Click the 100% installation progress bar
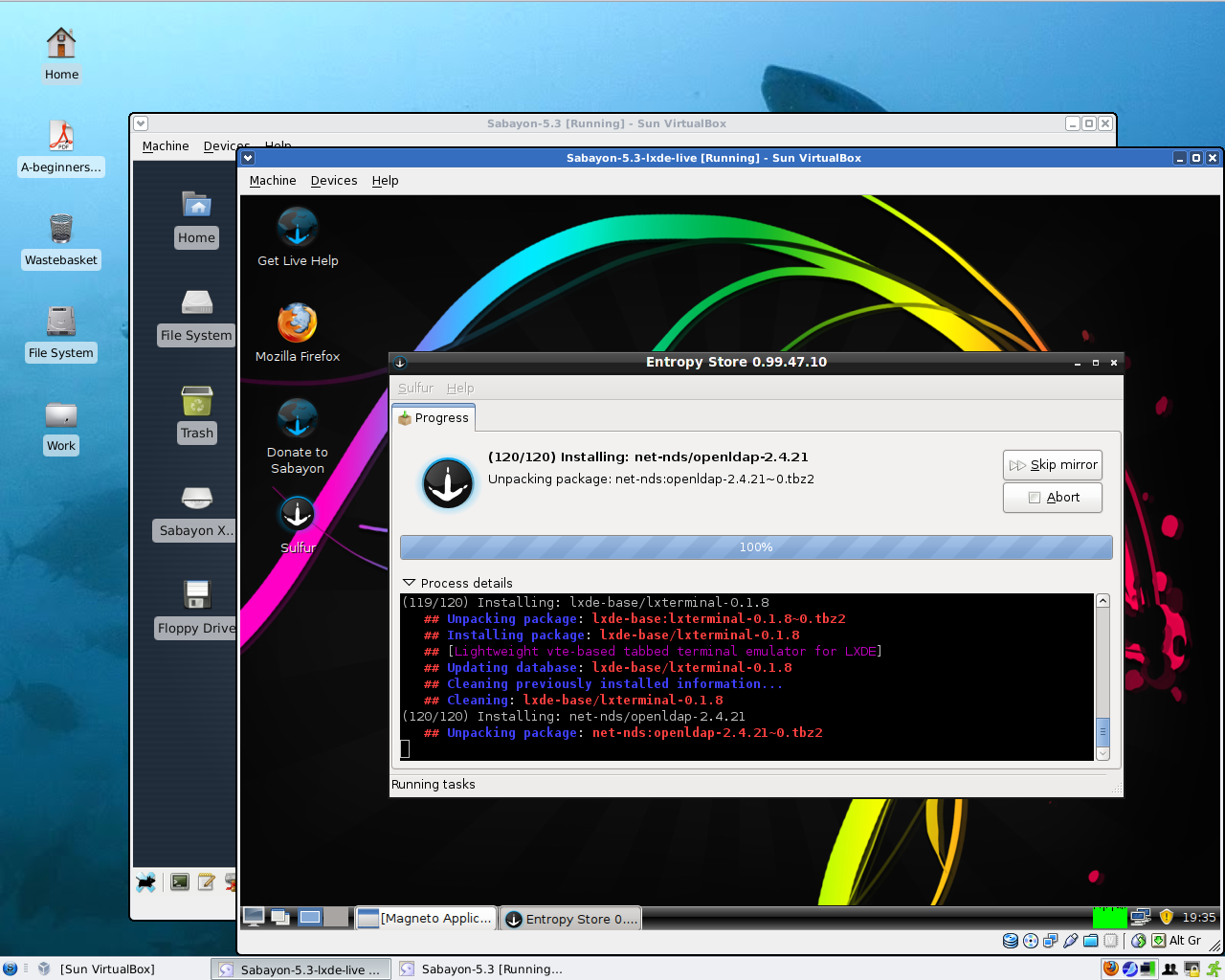This screenshot has width=1225, height=980. pos(756,547)
